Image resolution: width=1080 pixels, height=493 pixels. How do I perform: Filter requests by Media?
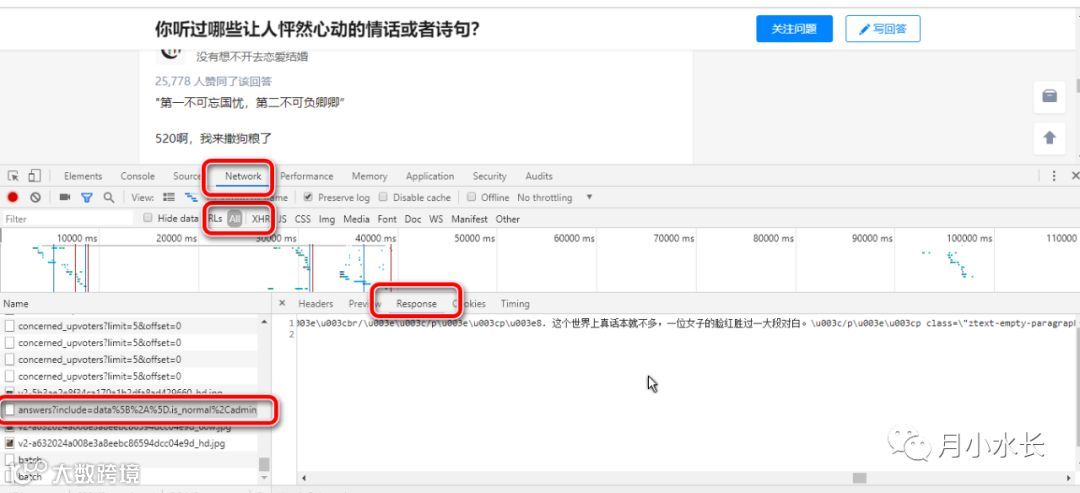click(x=356, y=219)
